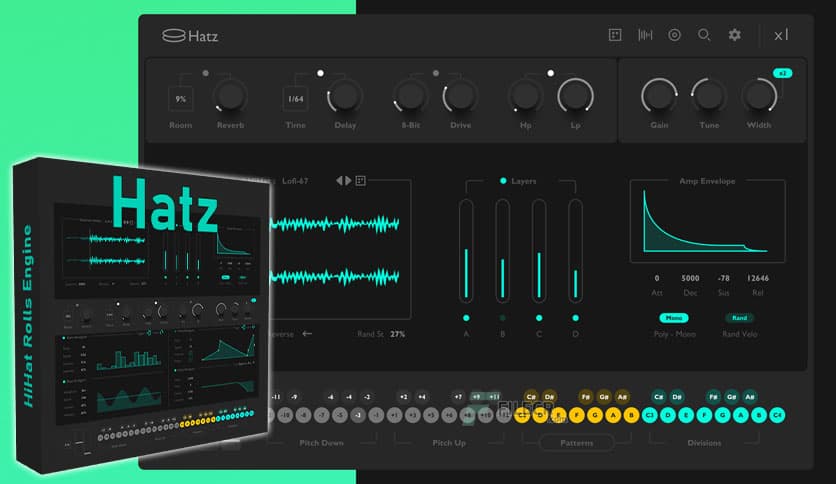Viewport: 836px width, 484px height.
Task: Click the upper waveform display
Action: coord(336,224)
